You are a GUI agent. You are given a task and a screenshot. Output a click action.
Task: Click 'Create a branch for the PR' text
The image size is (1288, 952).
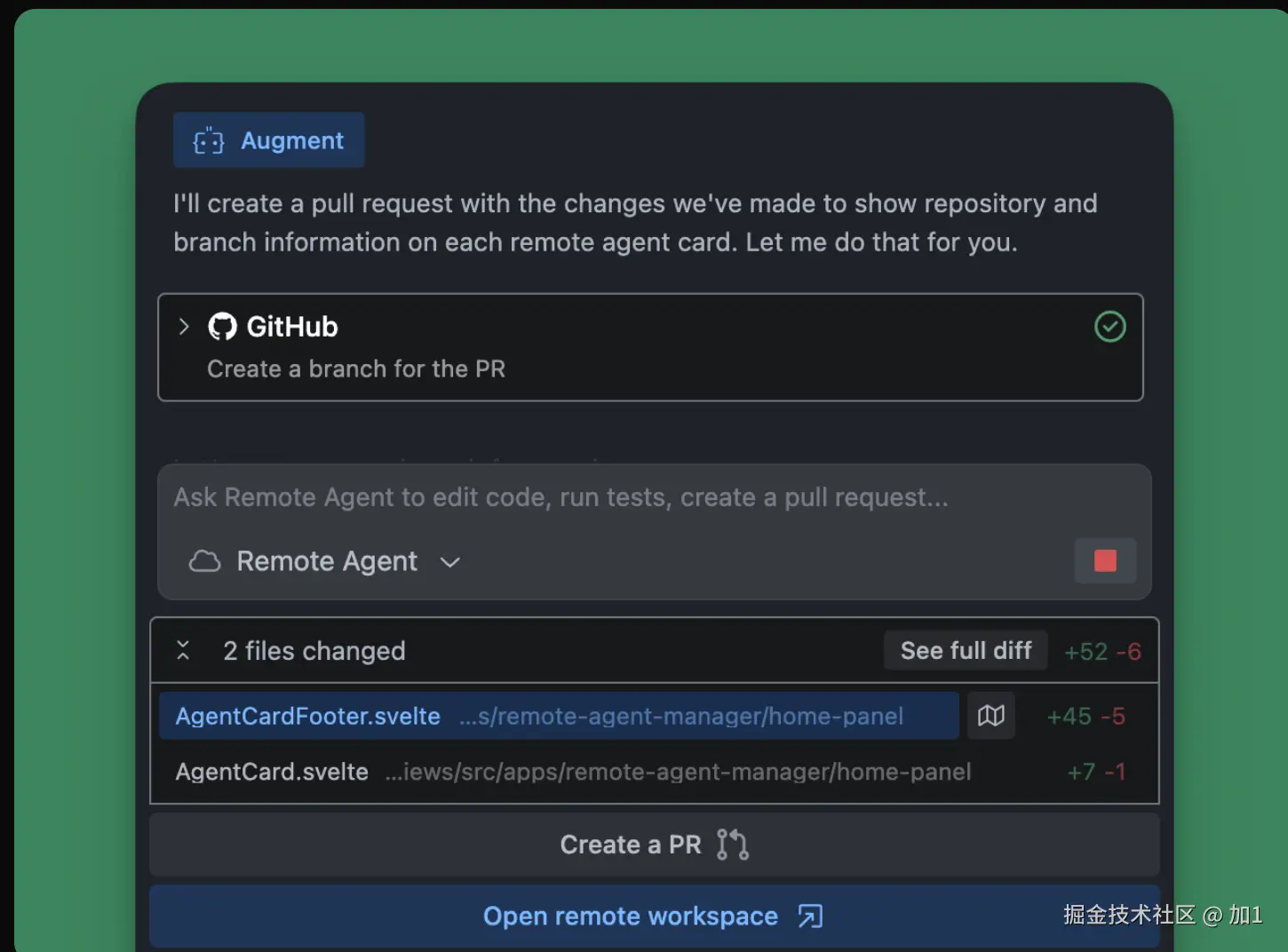tap(356, 369)
